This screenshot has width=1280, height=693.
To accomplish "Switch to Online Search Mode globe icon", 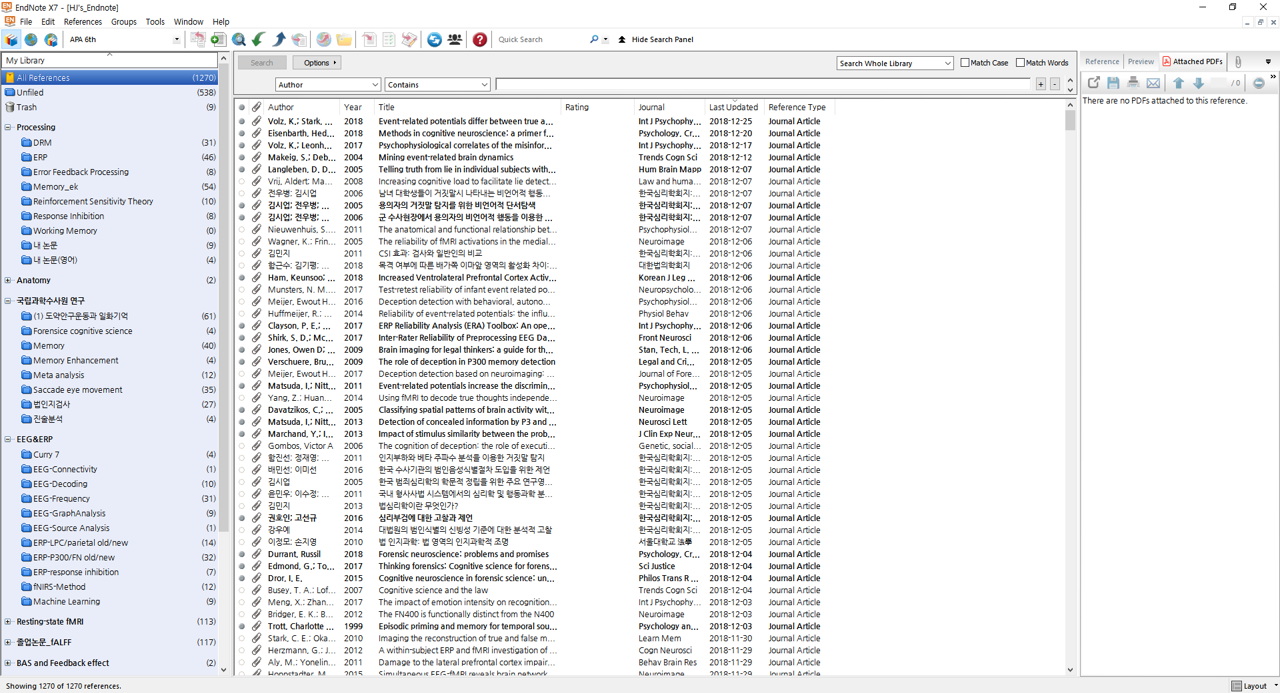I will [31, 40].
